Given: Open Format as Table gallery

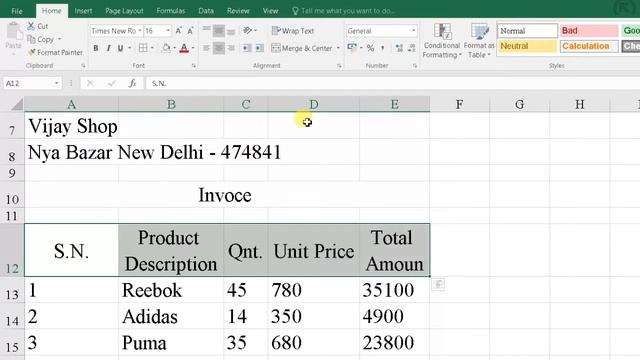Looking at the screenshot, I should pos(479,40).
